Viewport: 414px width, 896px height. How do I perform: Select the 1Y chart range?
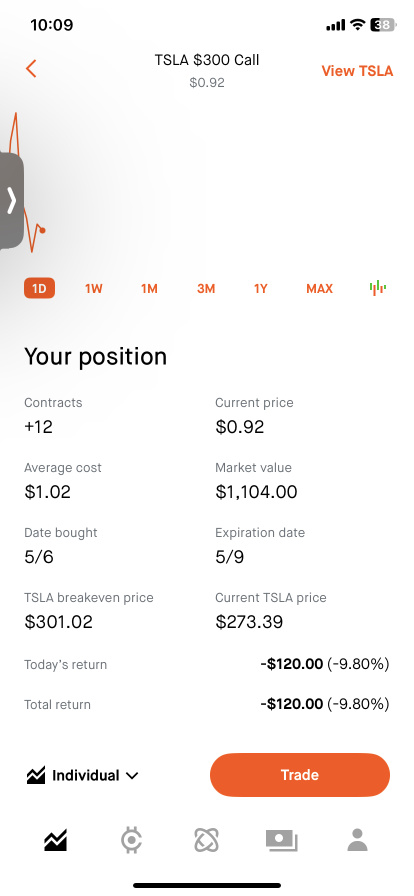pyautogui.click(x=261, y=289)
